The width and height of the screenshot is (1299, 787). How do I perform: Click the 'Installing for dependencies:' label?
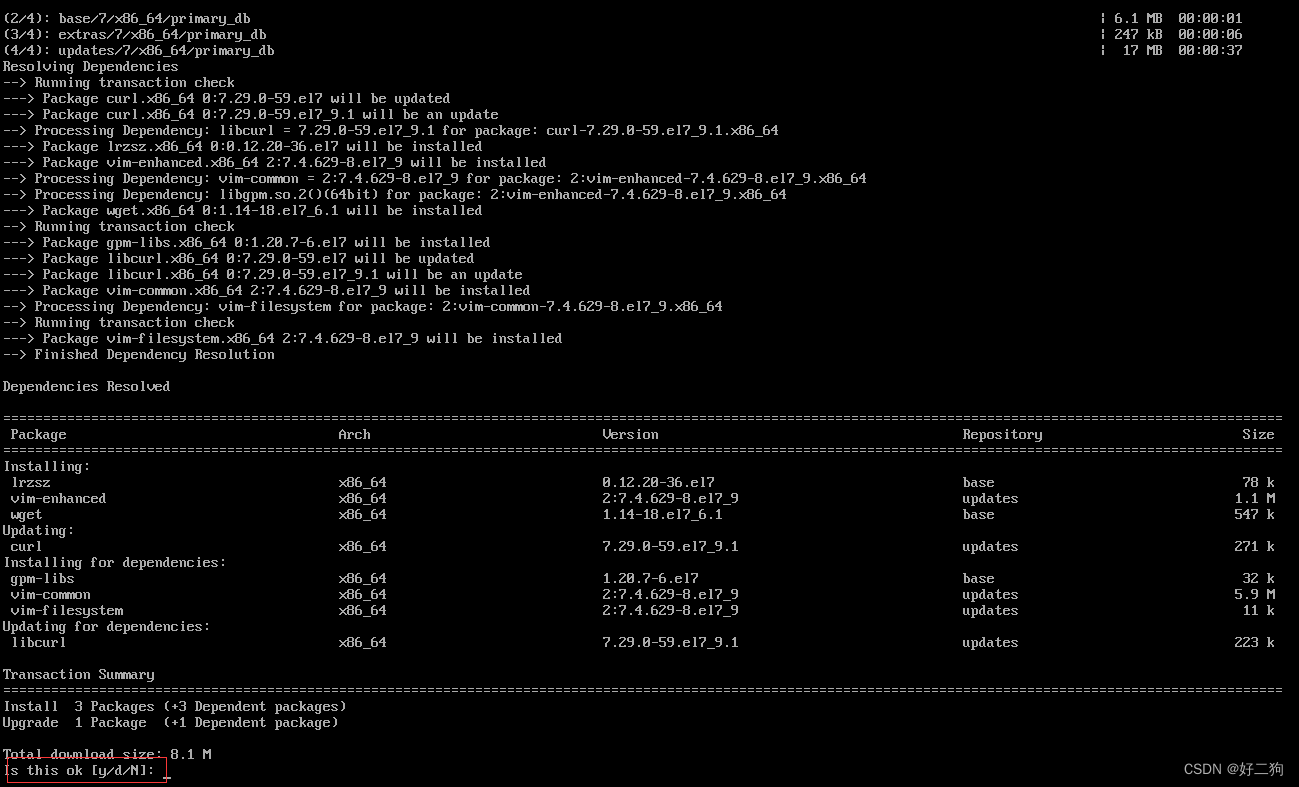click(x=114, y=563)
